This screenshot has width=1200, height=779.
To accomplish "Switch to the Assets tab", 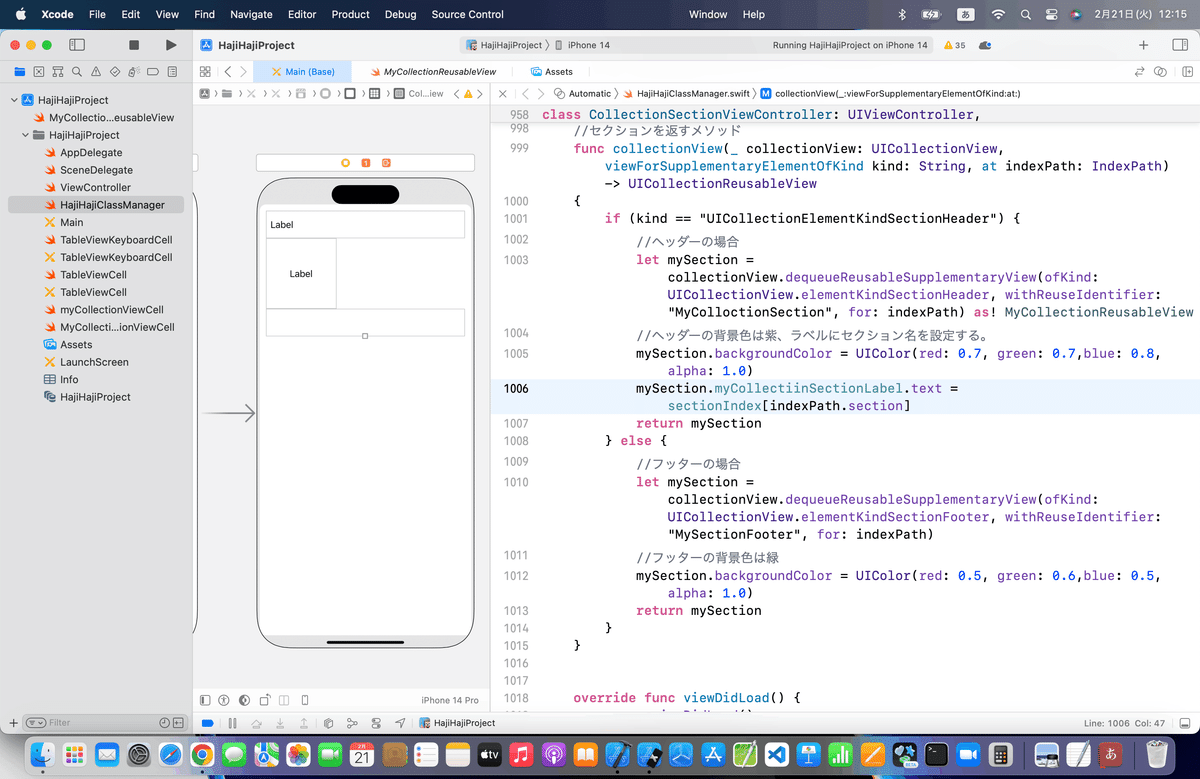I will click(551, 72).
